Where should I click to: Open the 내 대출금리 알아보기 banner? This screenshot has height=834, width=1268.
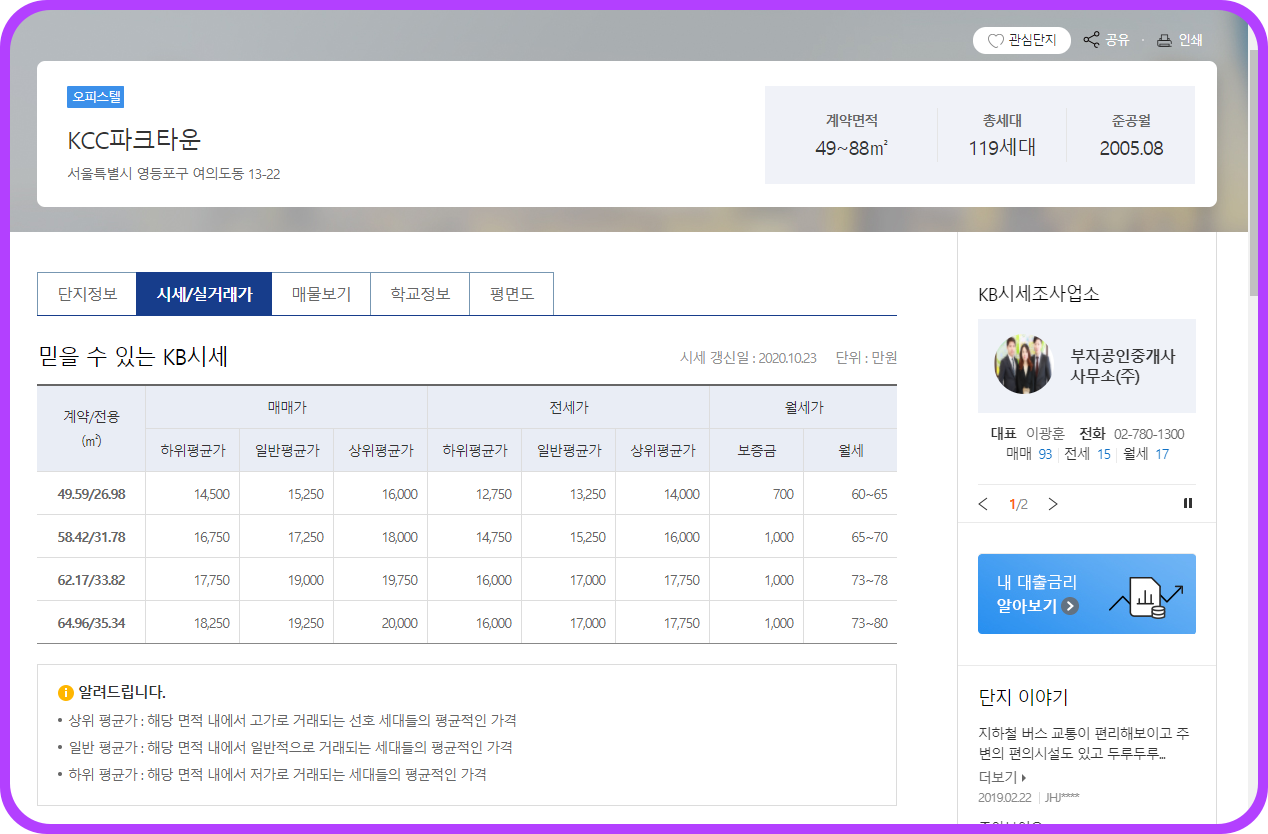click(x=1087, y=594)
